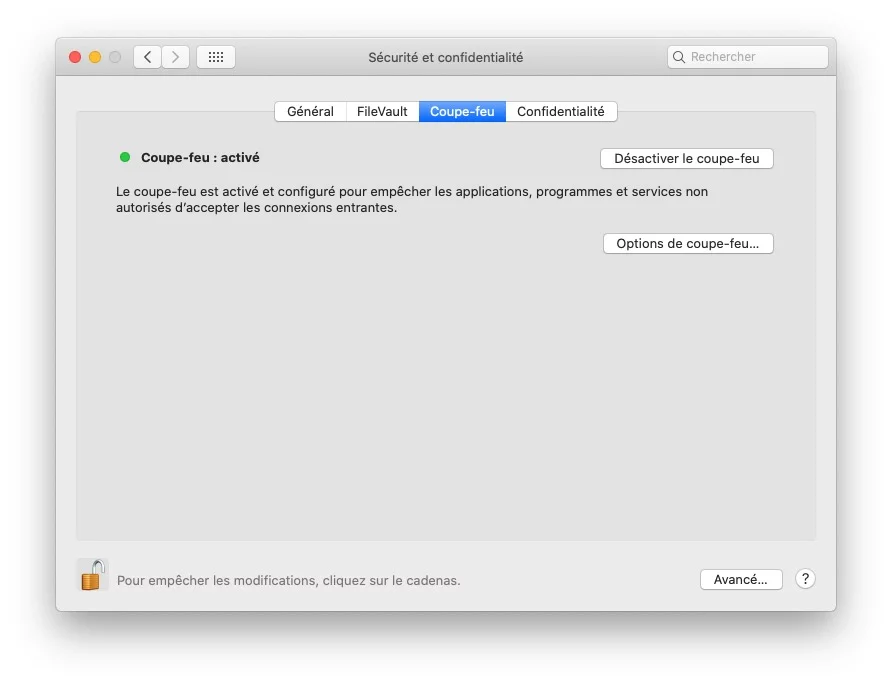Switch to the Général tab
Screen dimensions: 892x685
pos(310,112)
